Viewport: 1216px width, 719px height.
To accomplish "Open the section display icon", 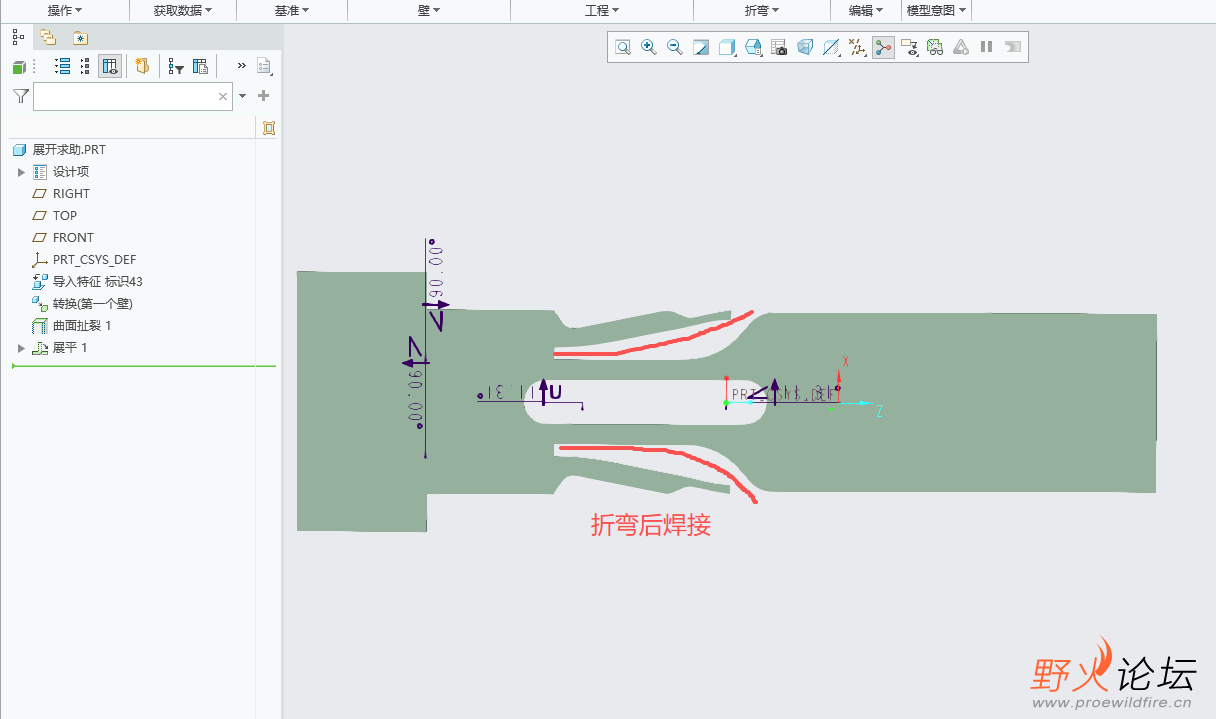I will pos(831,47).
